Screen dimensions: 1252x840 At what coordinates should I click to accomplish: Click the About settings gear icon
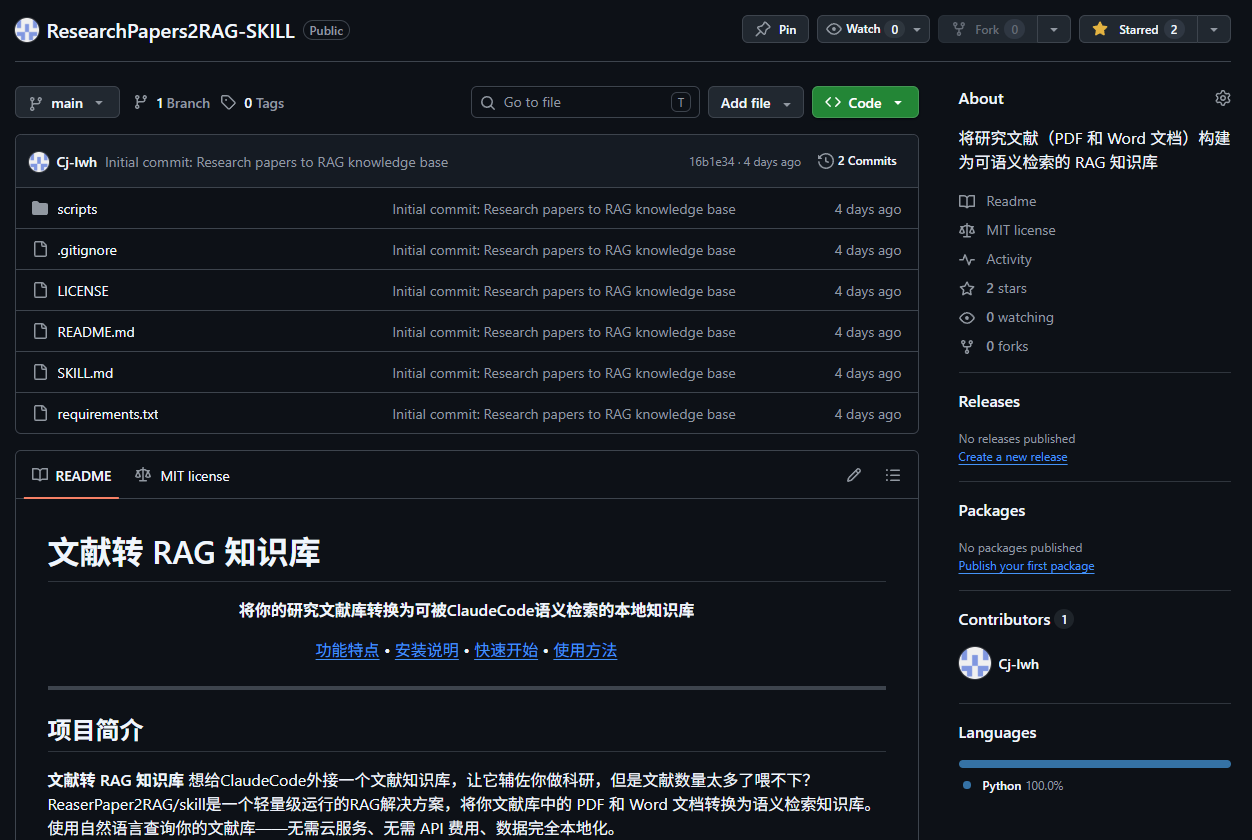(1222, 98)
